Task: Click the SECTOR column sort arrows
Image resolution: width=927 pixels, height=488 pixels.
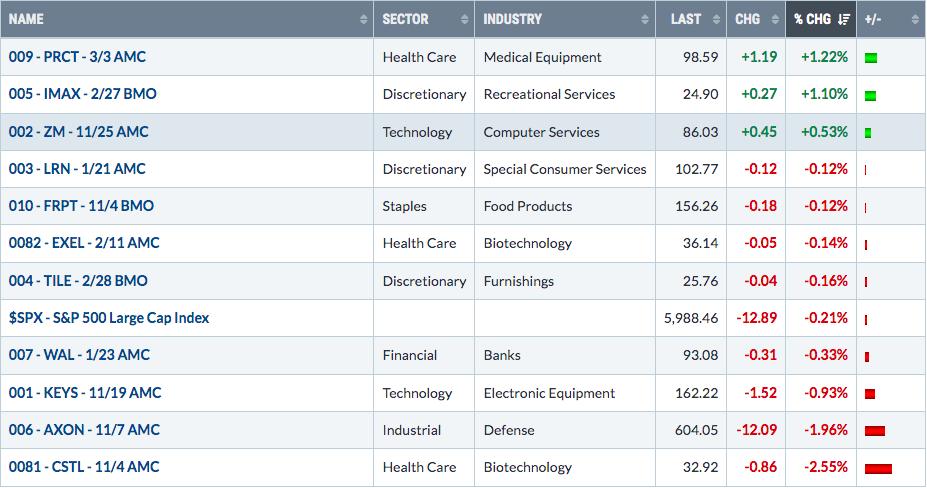Action: tap(465, 20)
